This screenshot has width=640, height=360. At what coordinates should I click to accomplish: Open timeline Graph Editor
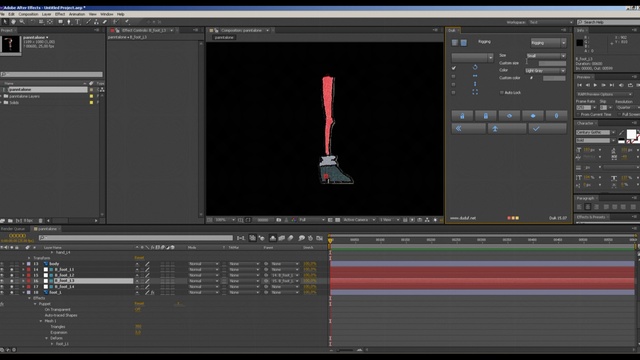point(319,238)
